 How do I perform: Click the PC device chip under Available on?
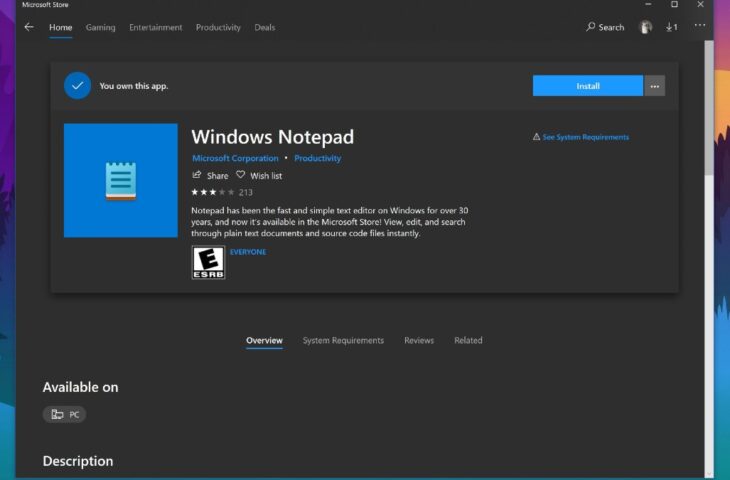coord(65,414)
